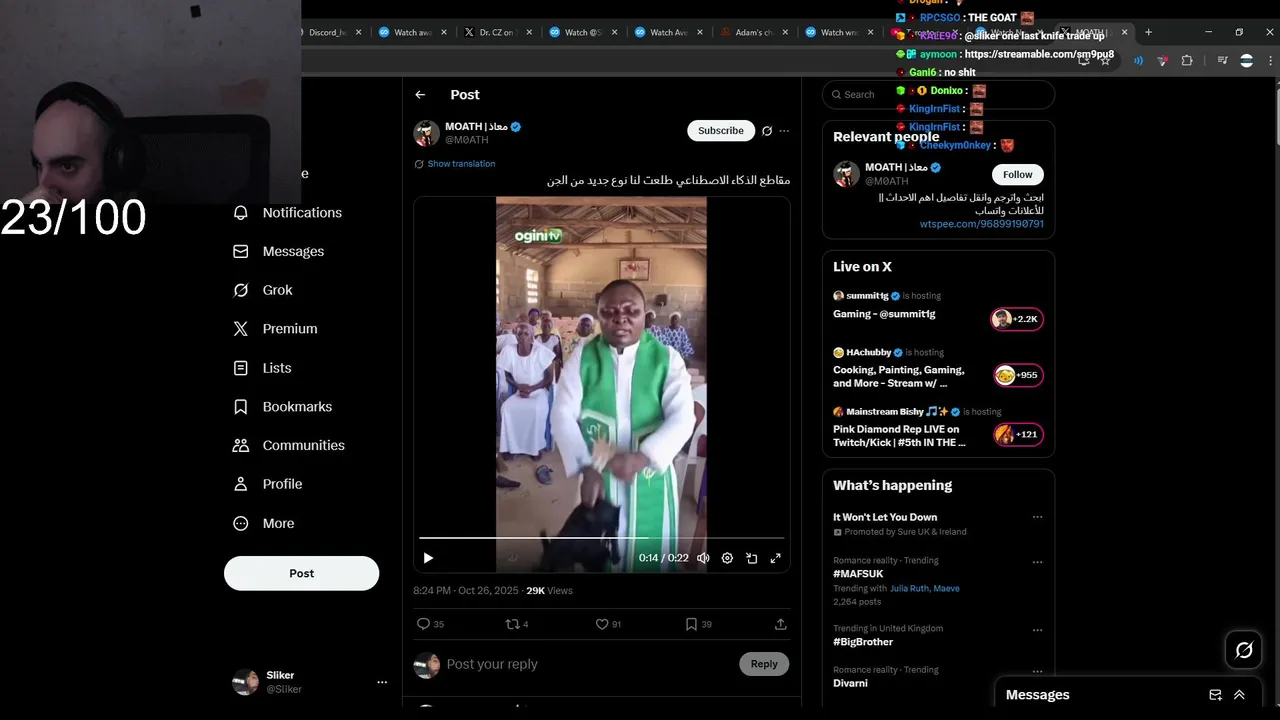Bookmark the post with 39 bookmarks
The height and width of the screenshot is (720, 1280).
tap(698, 624)
